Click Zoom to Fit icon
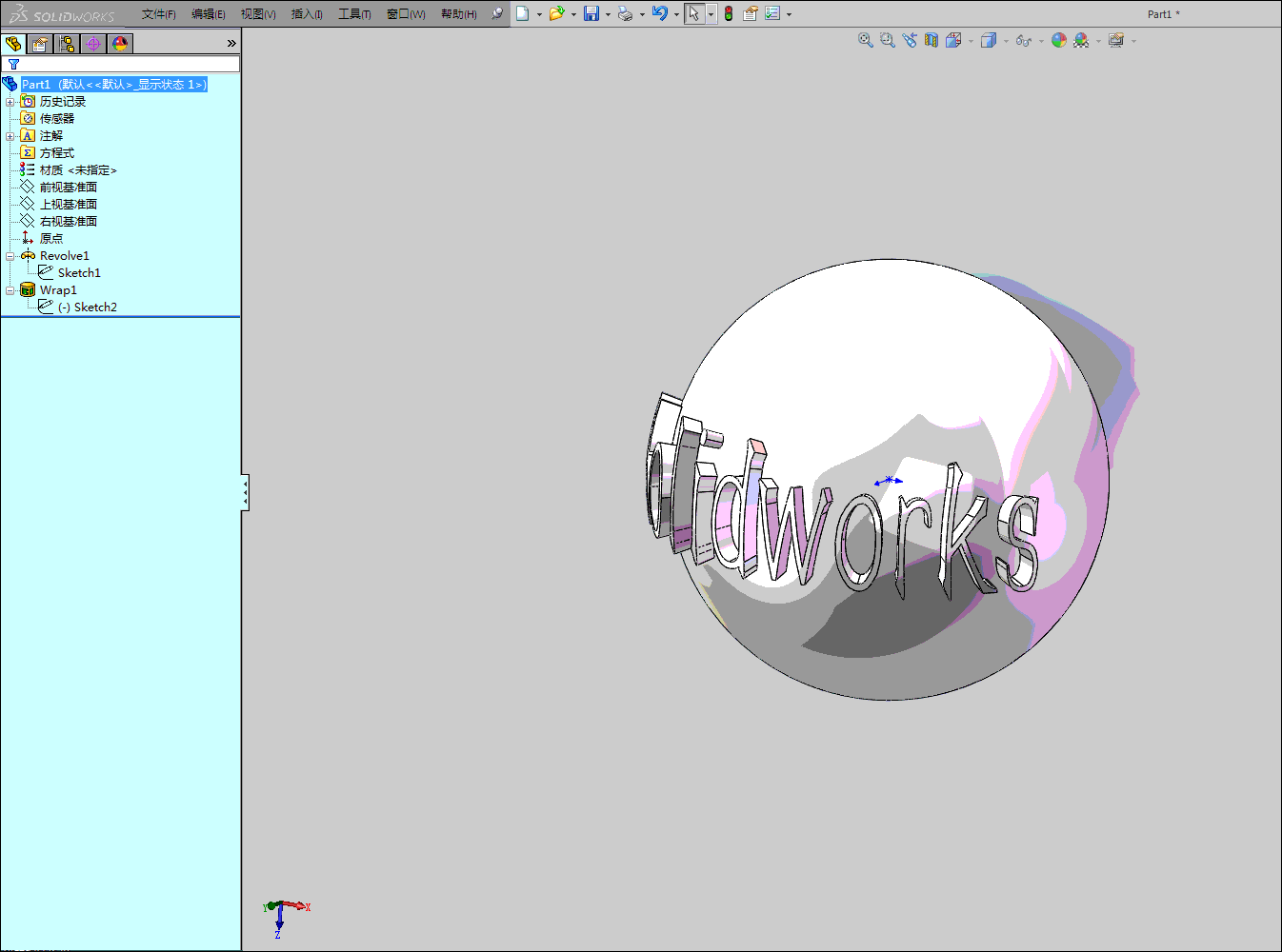1282x952 pixels. pyautogui.click(x=866, y=40)
